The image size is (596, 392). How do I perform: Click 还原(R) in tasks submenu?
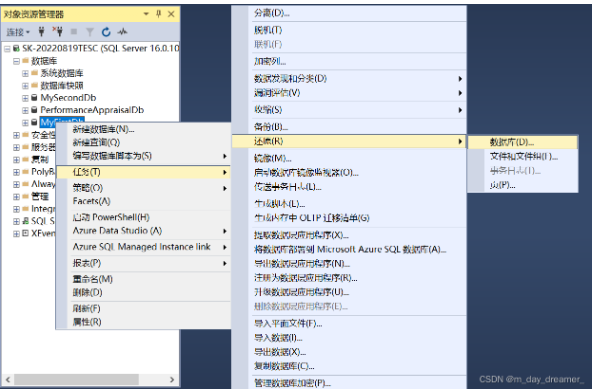(349, 141)
